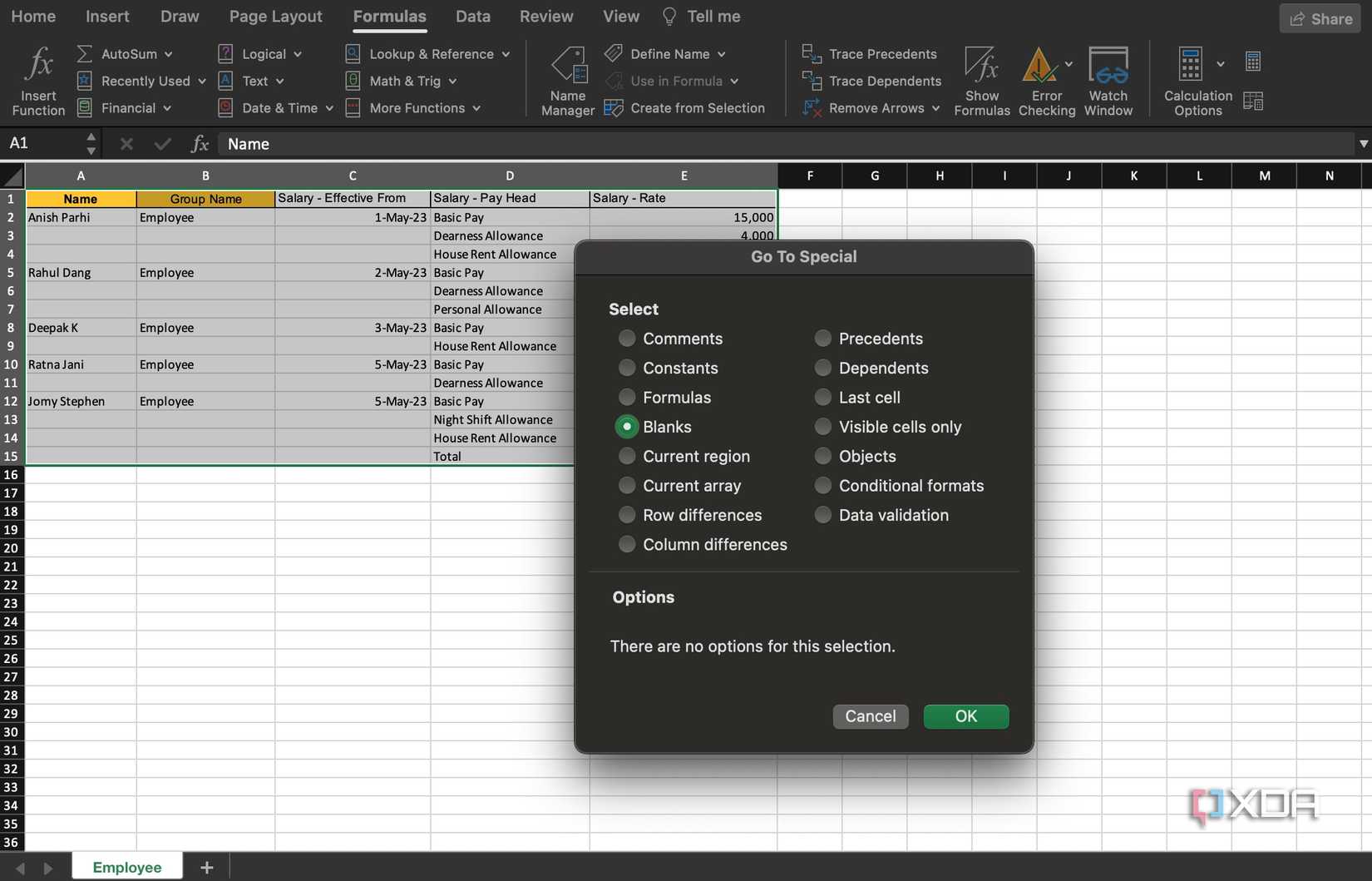
Task: Select the Constants radio button
Action: (x=626, y=368)
